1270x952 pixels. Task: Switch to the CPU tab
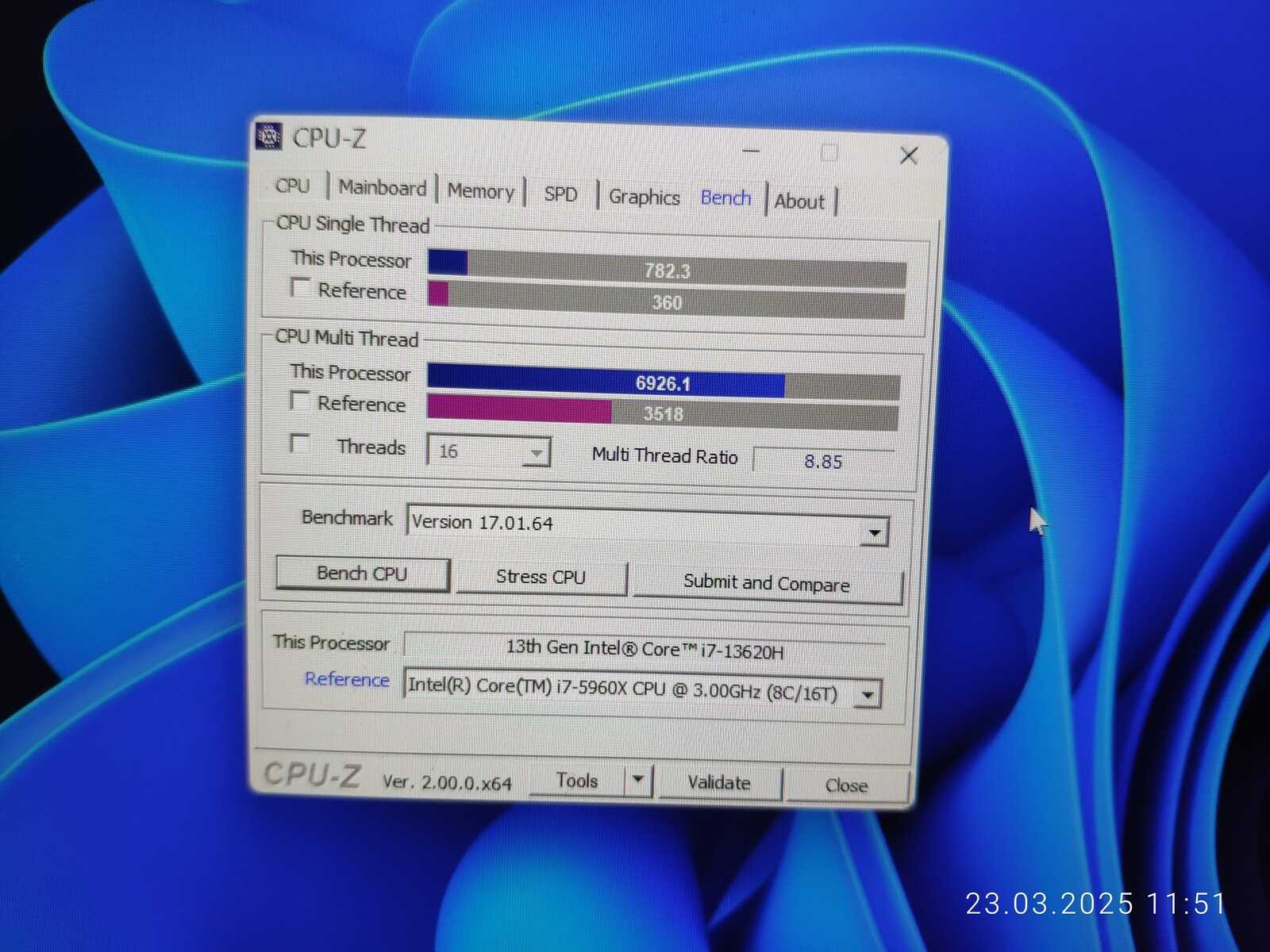point(292,186)
